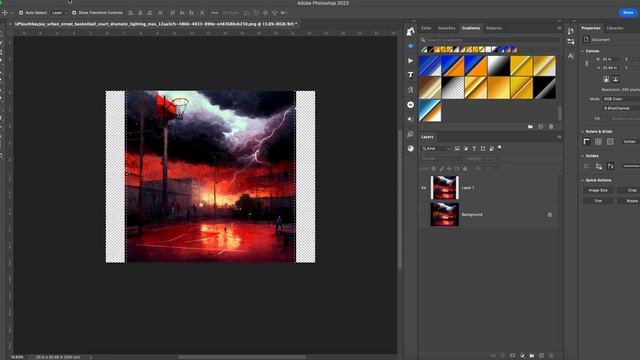Filter layers by pixel layers icon

pos(457,149)
